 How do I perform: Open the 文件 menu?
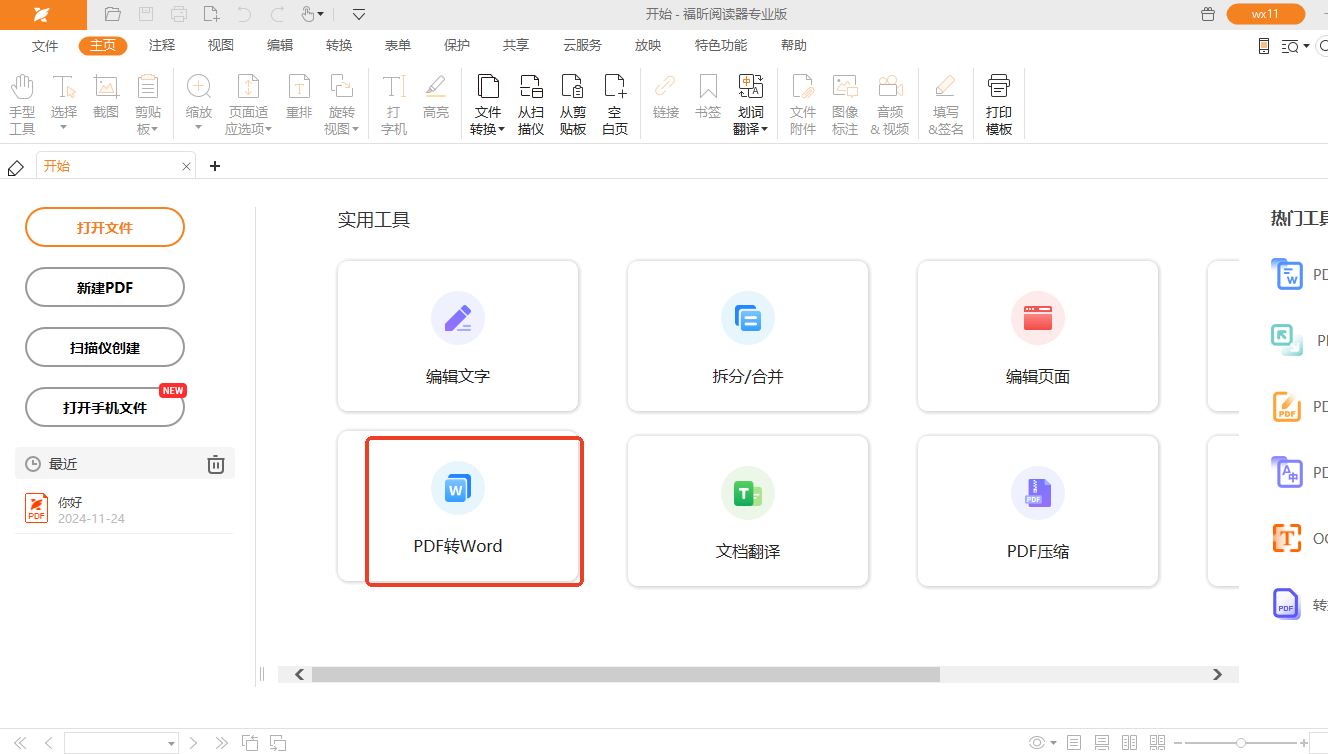[x=45, y=46]
